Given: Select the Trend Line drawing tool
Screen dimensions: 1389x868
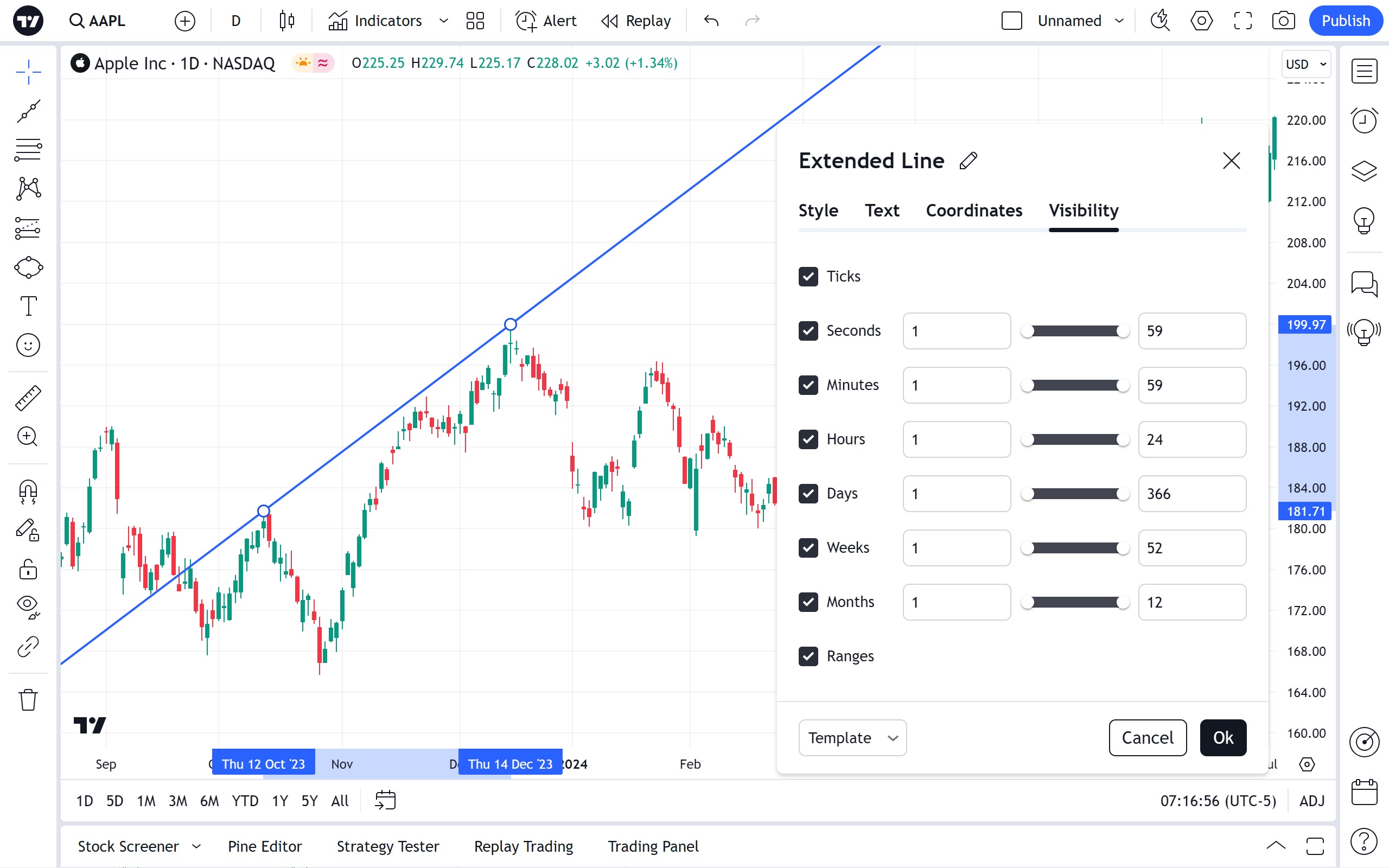Looking at the screenshot, I should coord(28,111).
